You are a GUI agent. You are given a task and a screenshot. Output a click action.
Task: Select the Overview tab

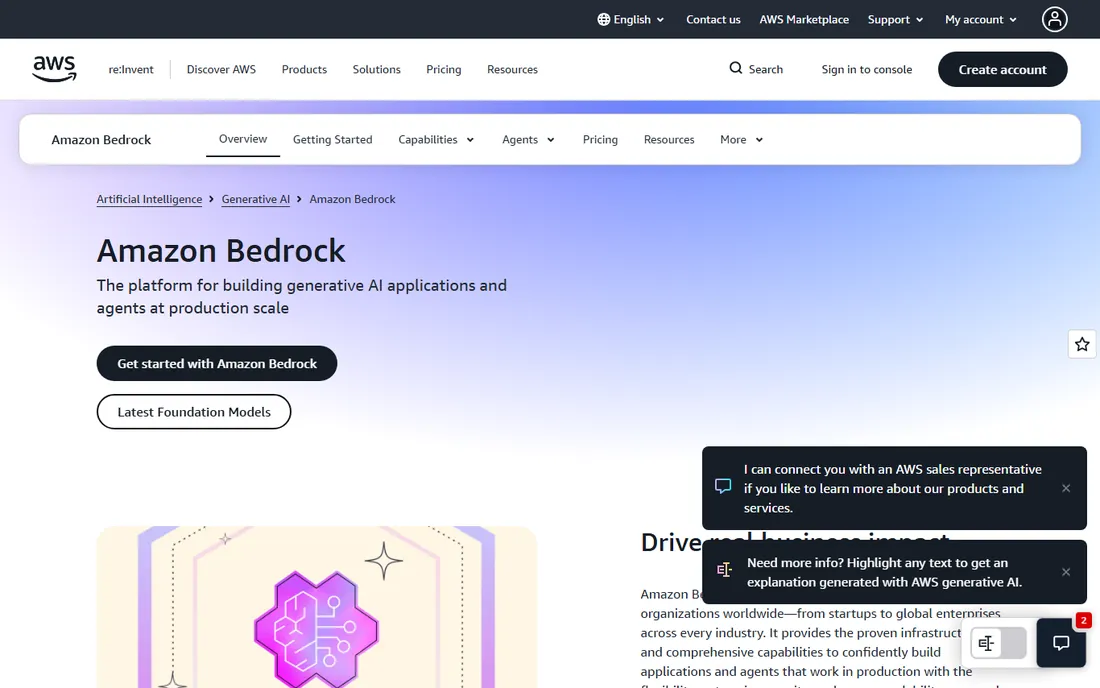coord(243,139)
